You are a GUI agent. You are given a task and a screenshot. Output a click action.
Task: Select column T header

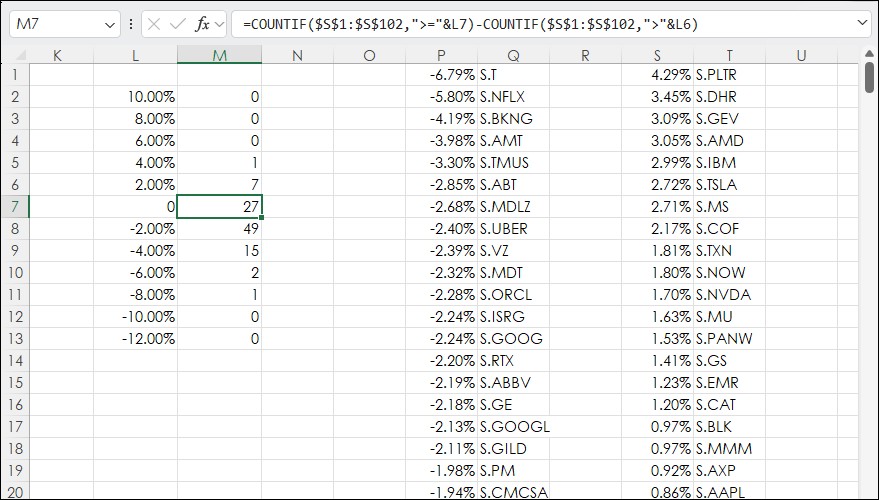click(x=729, y=55)
